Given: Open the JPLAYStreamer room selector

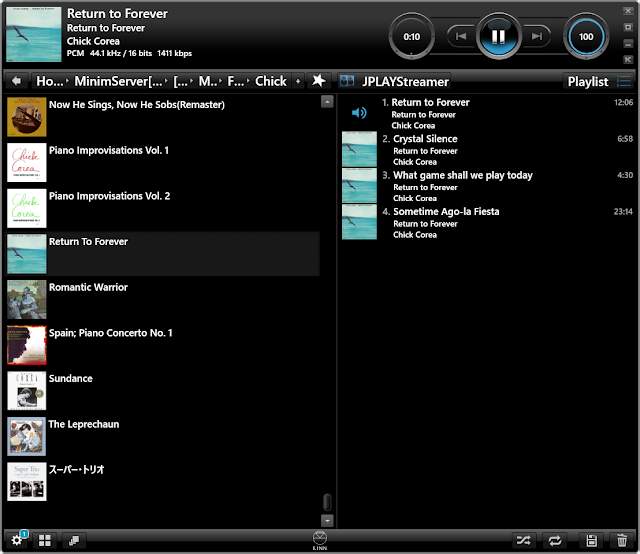Looking at the screenshot, I should 405,81.
